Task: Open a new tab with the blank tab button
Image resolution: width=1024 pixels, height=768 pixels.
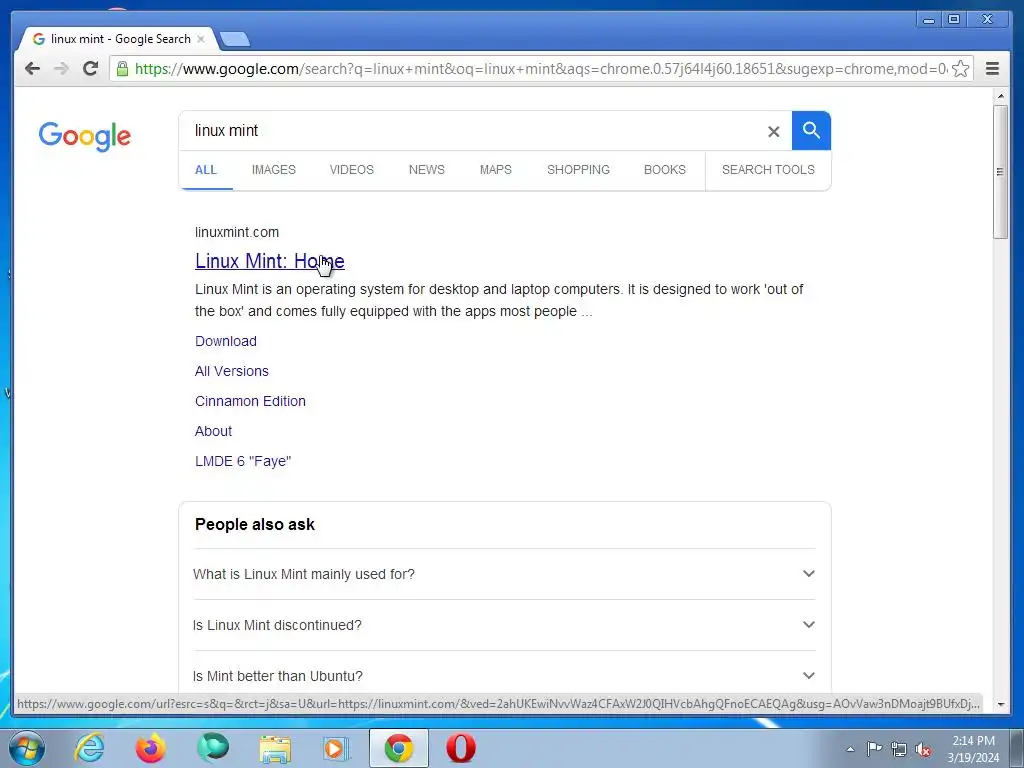Action: pos(234,39)
